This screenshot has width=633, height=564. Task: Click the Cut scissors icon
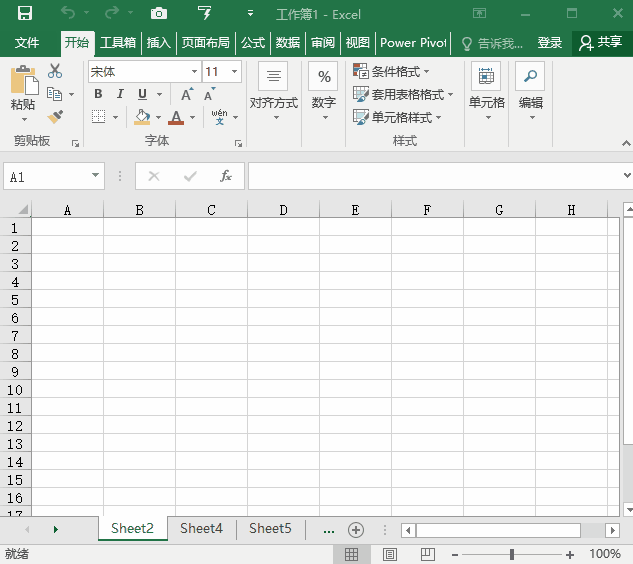click(55, 72)
